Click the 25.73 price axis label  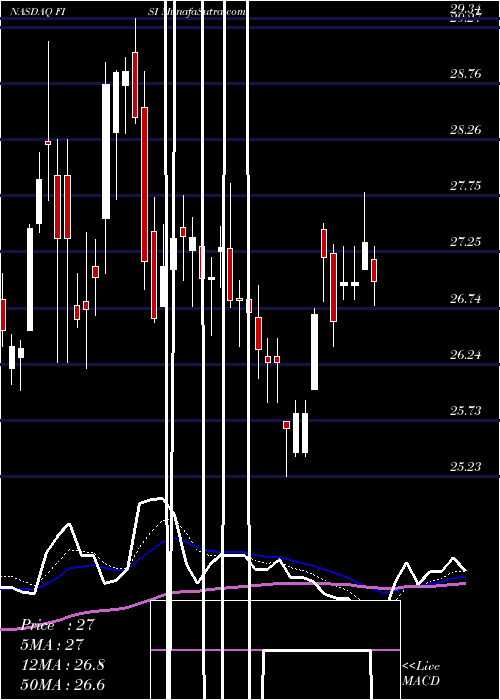(x=465, y=411)
